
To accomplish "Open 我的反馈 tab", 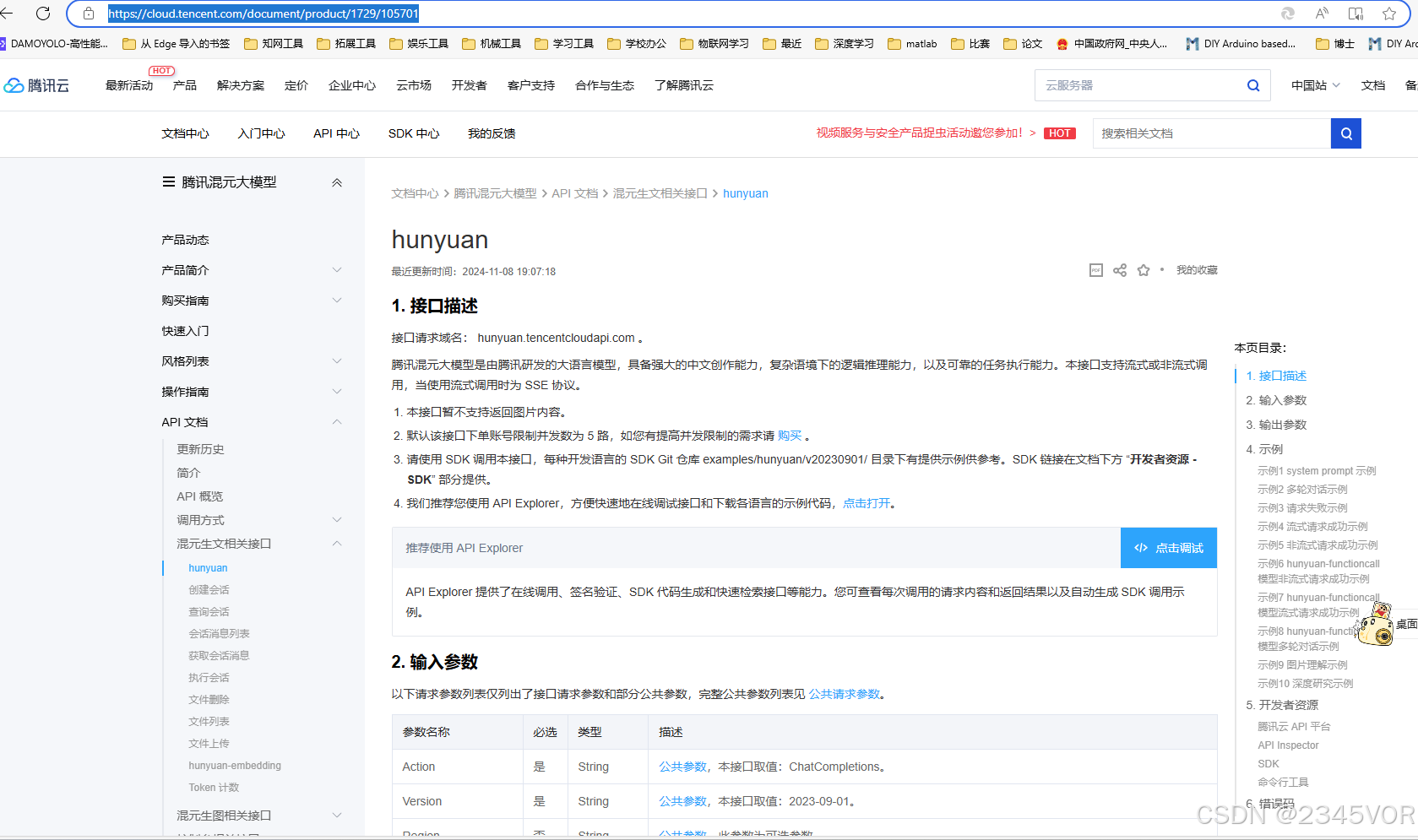I will [x=492, y=133].
